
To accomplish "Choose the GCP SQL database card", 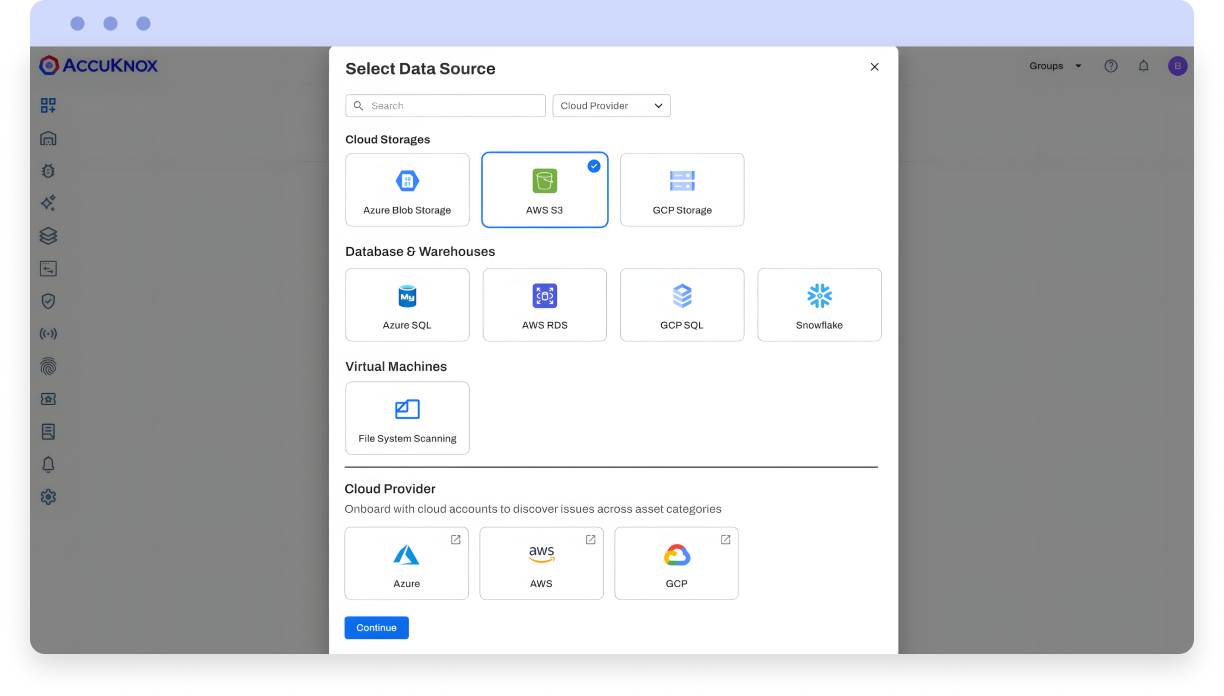I will (x=682, y=305).
